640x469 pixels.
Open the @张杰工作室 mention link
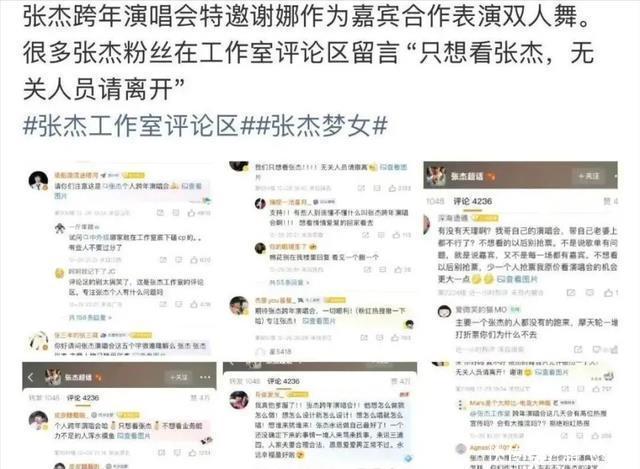488,413
